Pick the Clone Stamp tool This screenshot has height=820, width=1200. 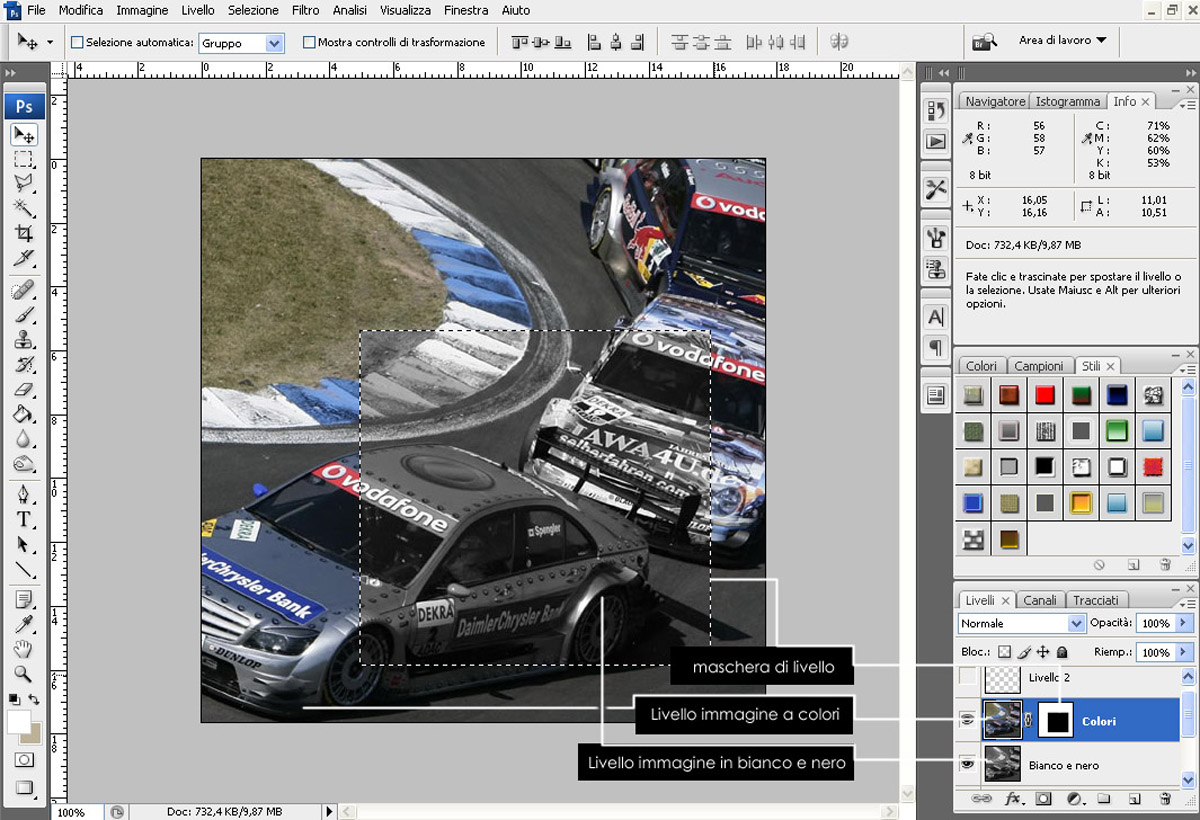pos(24,339)
